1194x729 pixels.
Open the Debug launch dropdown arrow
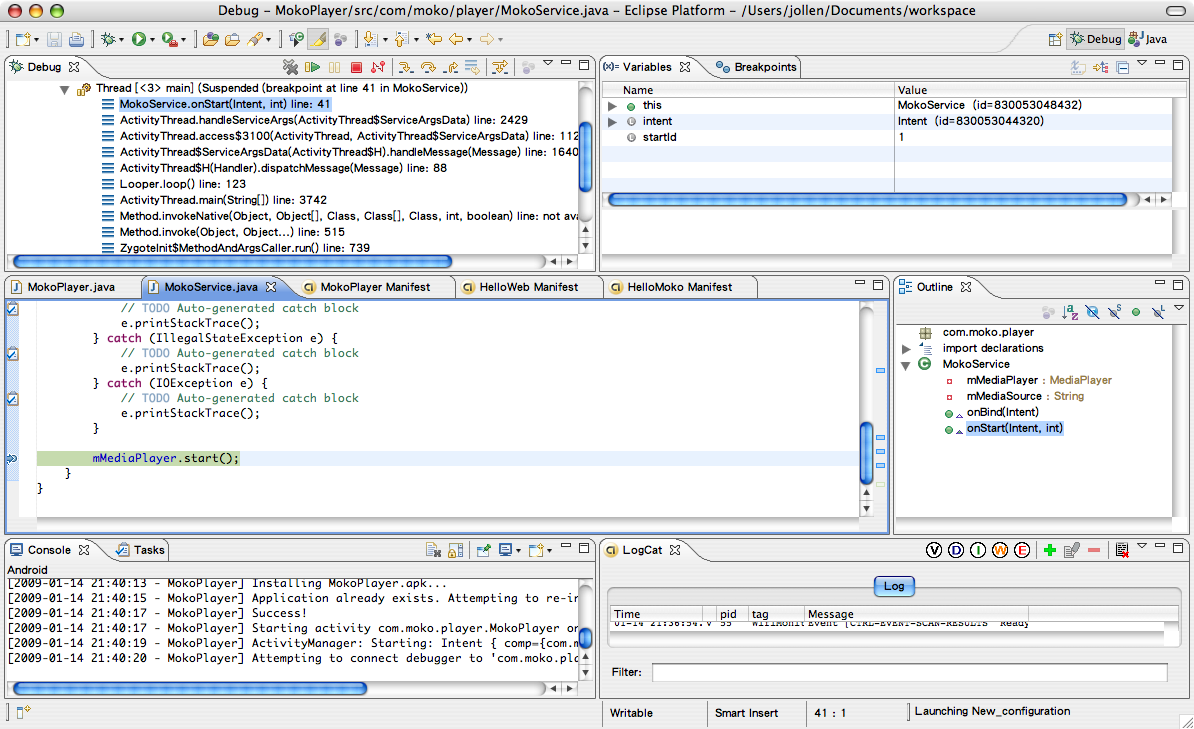tap(122, 40)
